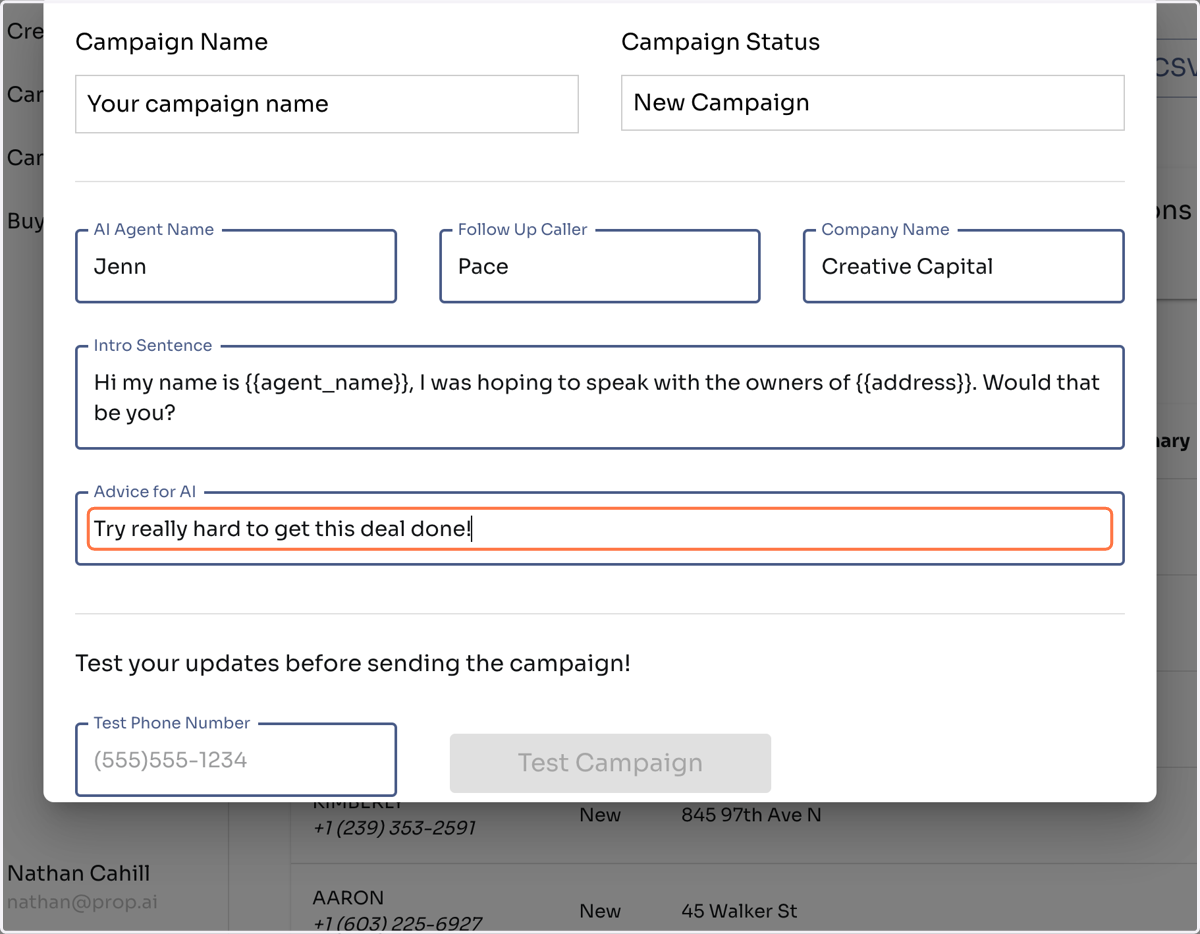Click the New status in the AARON row

tap(600, 911)
